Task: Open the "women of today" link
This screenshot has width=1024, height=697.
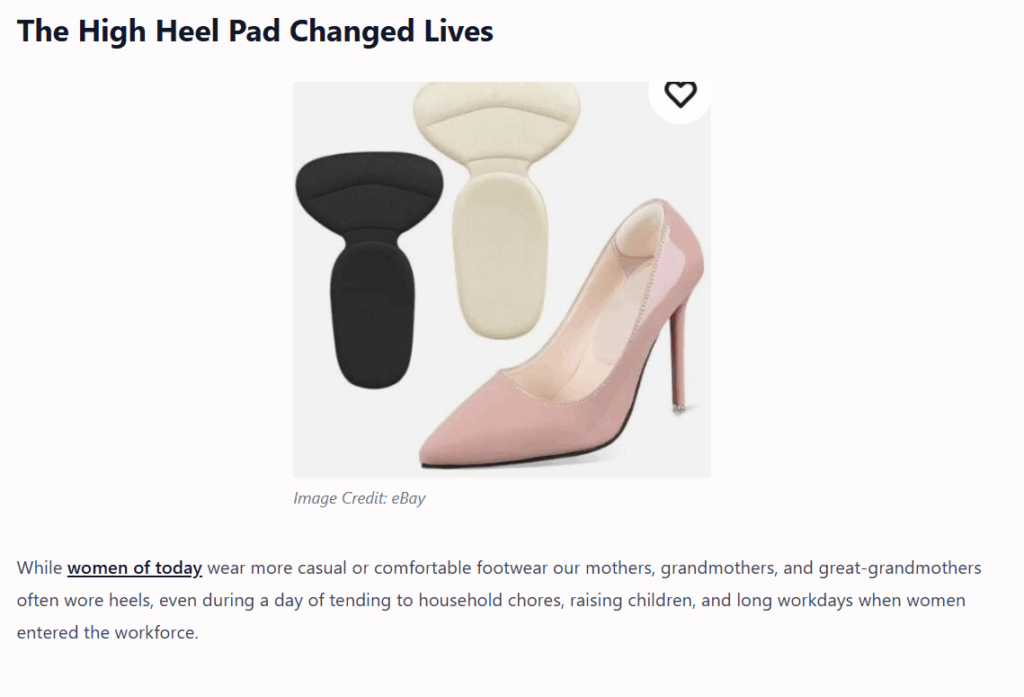Action: tap(135, 569)
